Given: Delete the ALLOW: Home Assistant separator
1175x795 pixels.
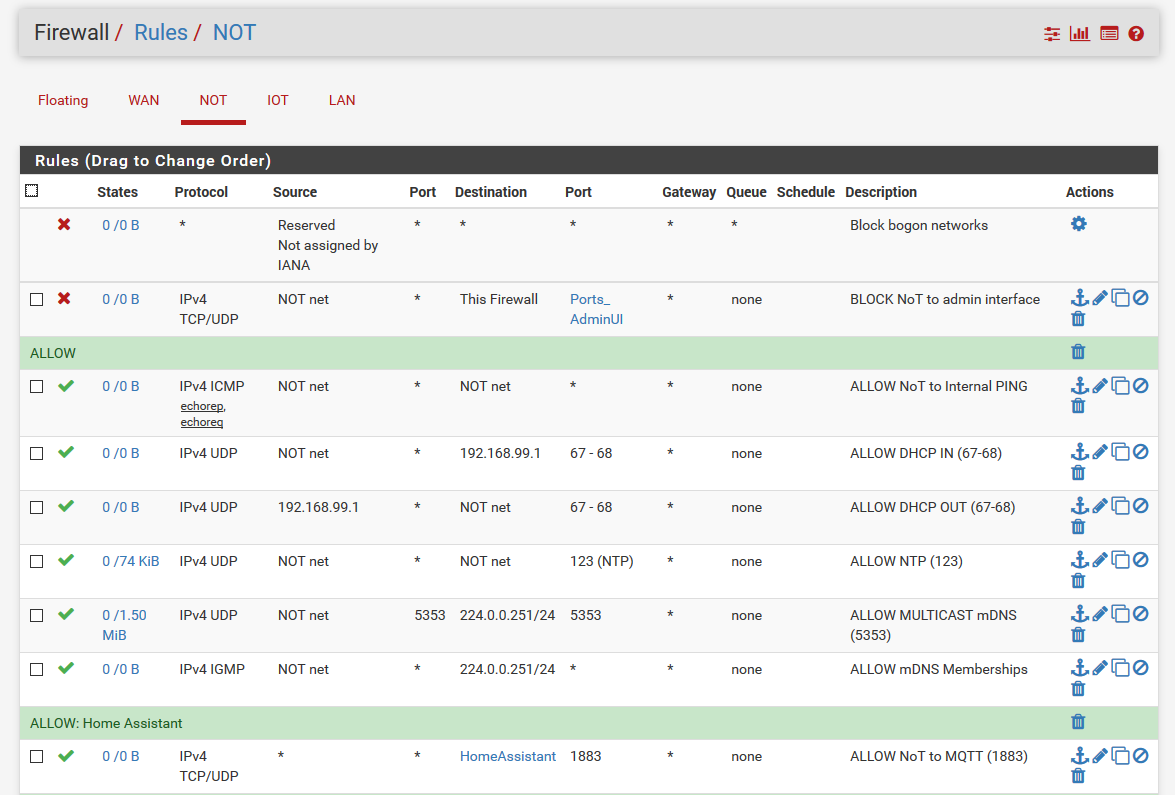Looking at the screenshot, I should coord(1078,722).
